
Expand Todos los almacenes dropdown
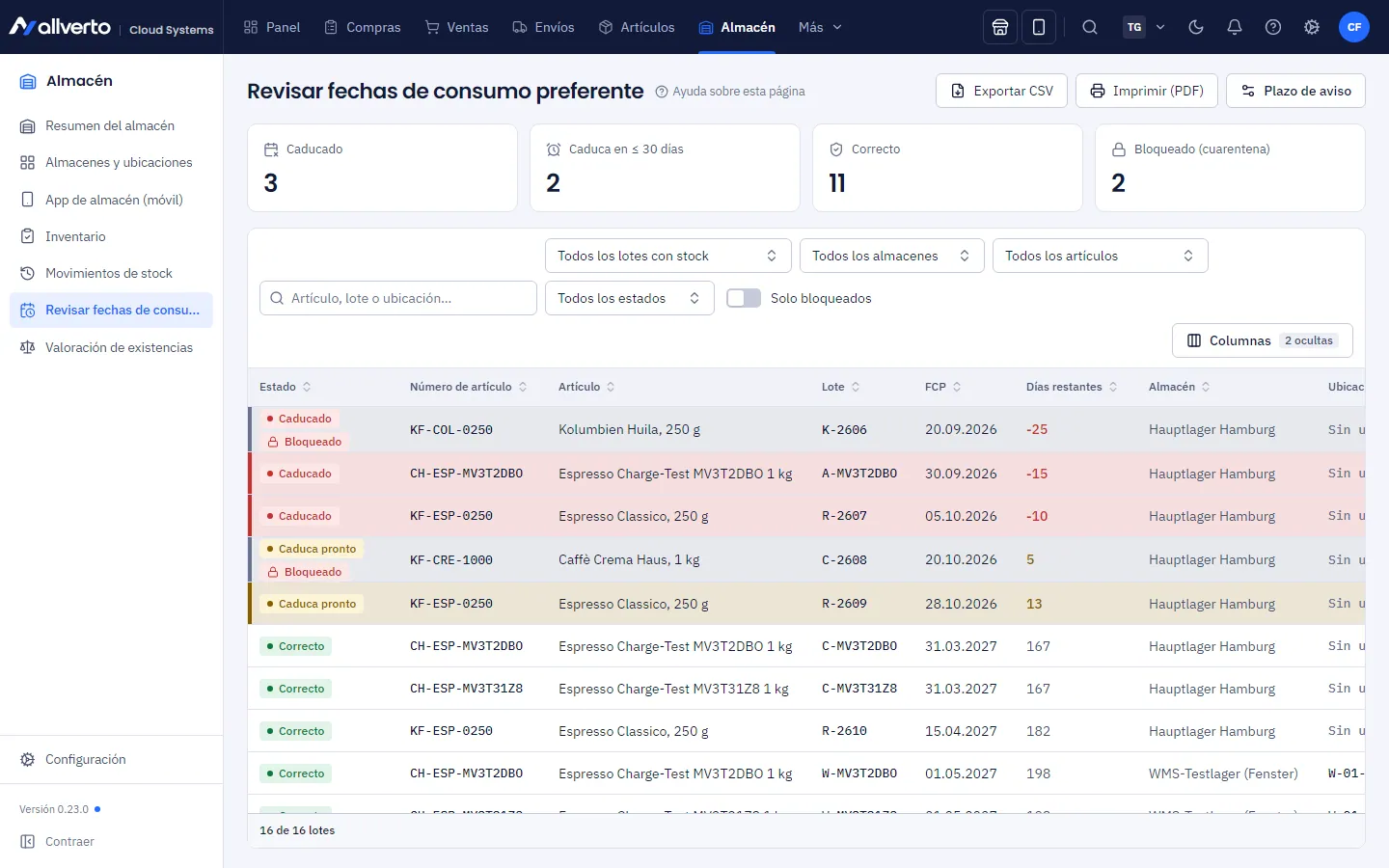tap(892, 256)
